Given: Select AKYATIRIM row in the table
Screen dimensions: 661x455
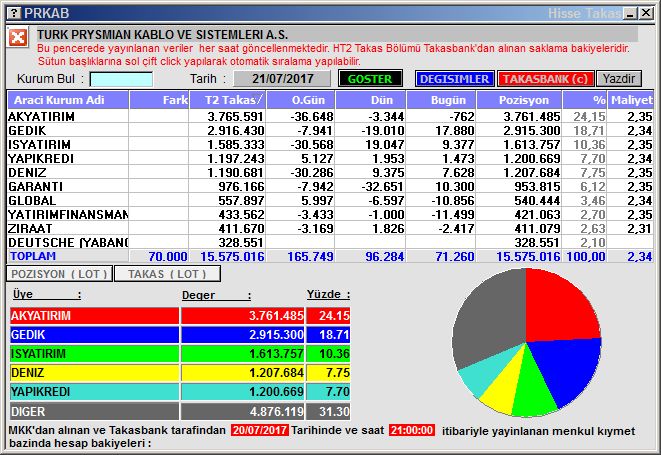Looking at the screenshot, I should tap(330, 116).
